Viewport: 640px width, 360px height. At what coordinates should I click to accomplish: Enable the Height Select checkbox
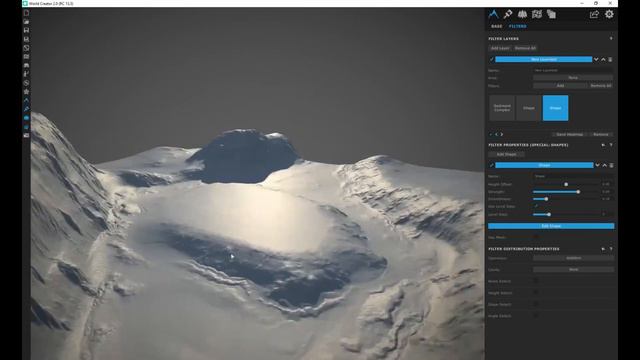536,293
